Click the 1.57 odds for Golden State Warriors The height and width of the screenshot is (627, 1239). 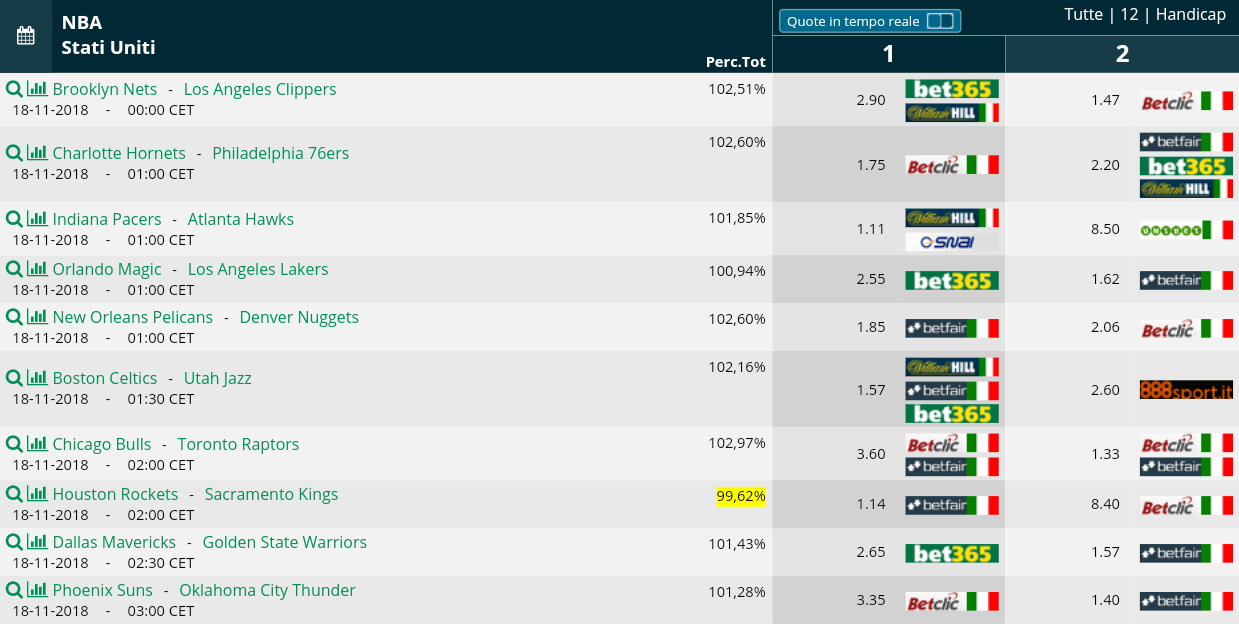coord(1105,553)
